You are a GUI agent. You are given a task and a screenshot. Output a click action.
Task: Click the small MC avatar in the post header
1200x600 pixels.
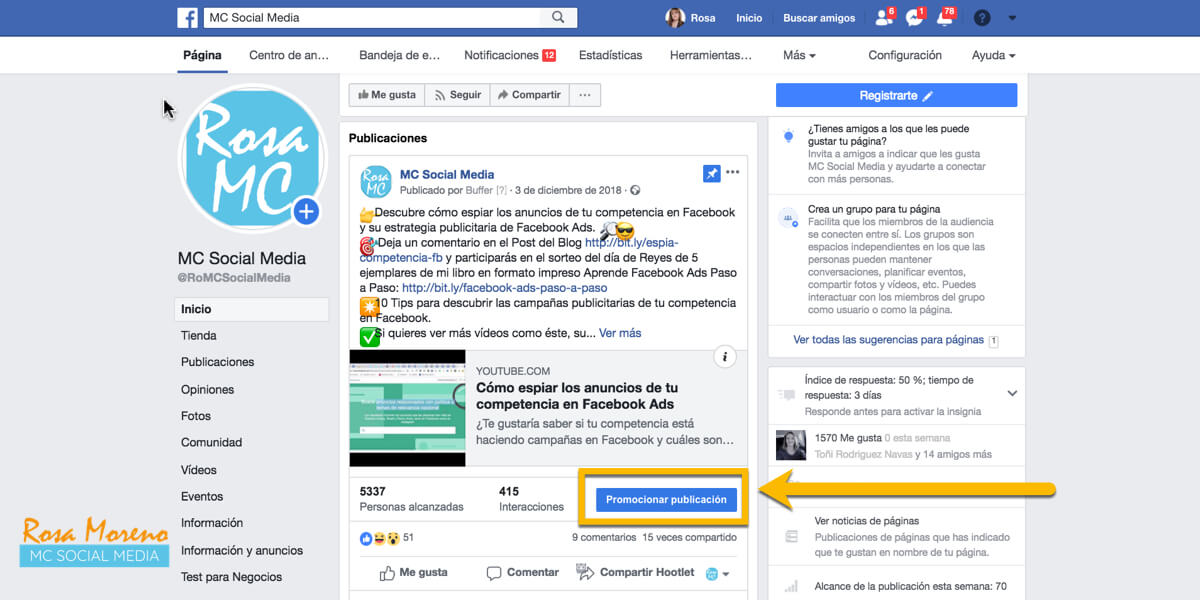coord(376,181)
